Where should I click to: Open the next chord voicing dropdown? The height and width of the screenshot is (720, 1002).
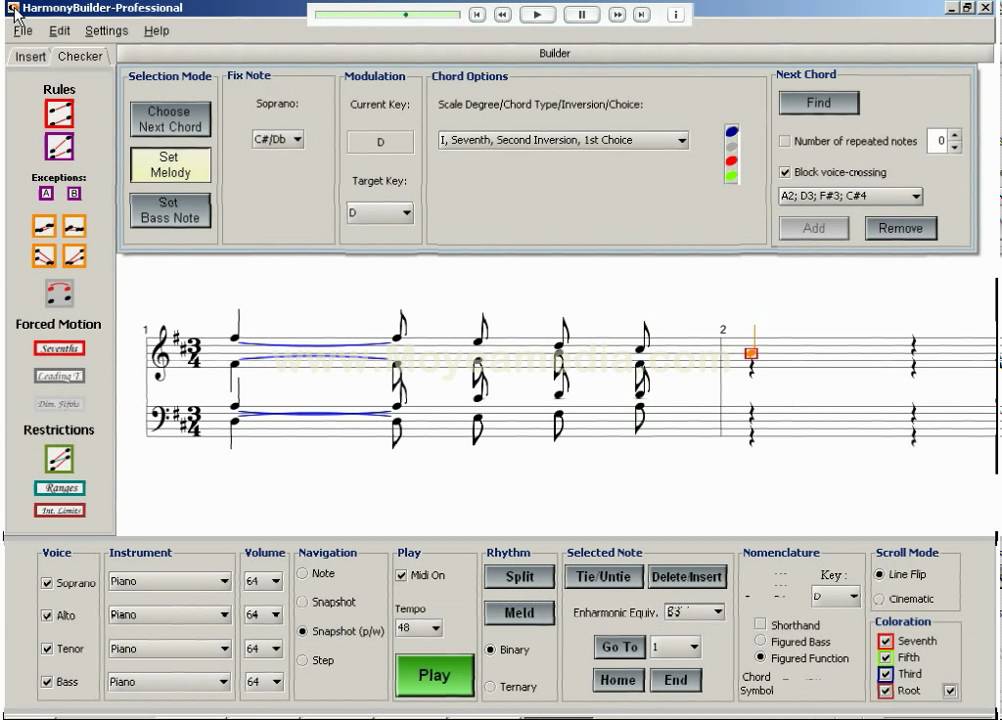[x=851, y=196]
